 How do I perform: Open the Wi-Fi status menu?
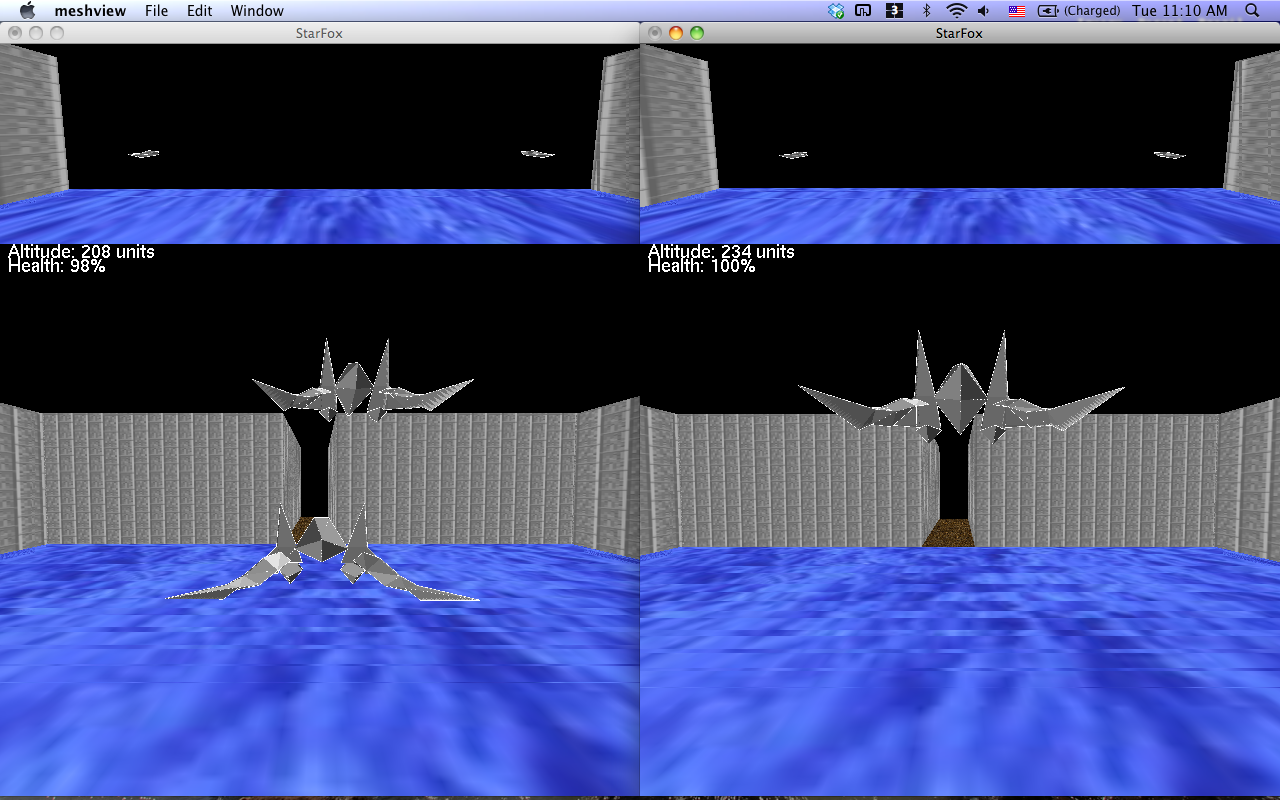(x=957, y=11)
